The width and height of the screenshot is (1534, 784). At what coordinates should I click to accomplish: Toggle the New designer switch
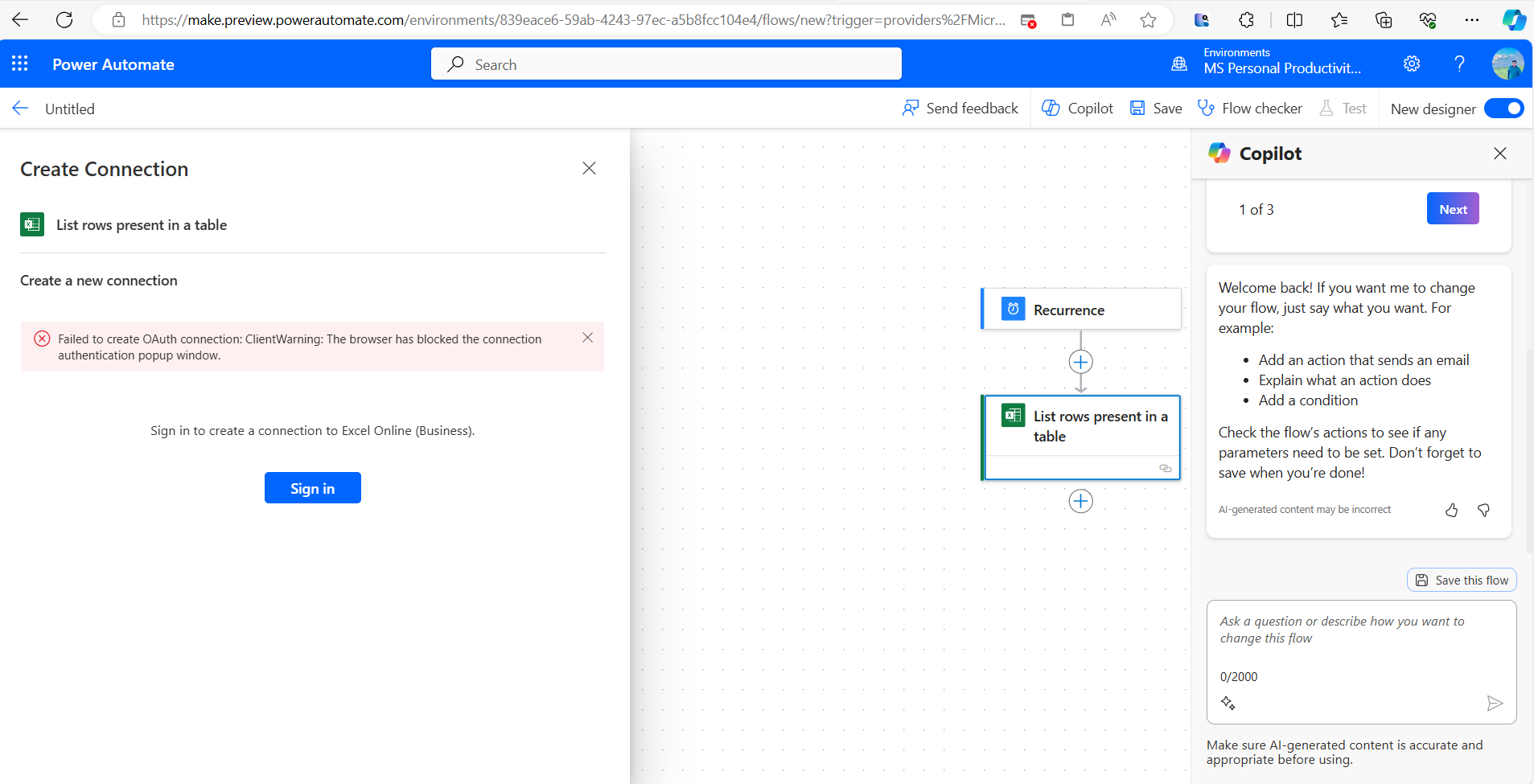(1503, 108)
